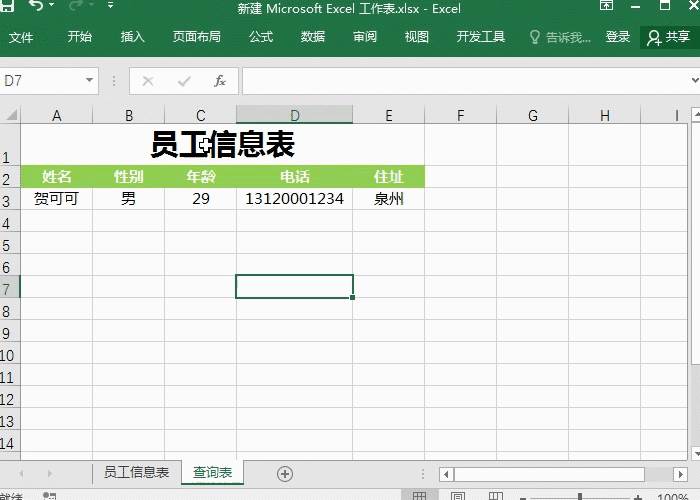Select column B header
700x500 pixels.
(129, 115)
